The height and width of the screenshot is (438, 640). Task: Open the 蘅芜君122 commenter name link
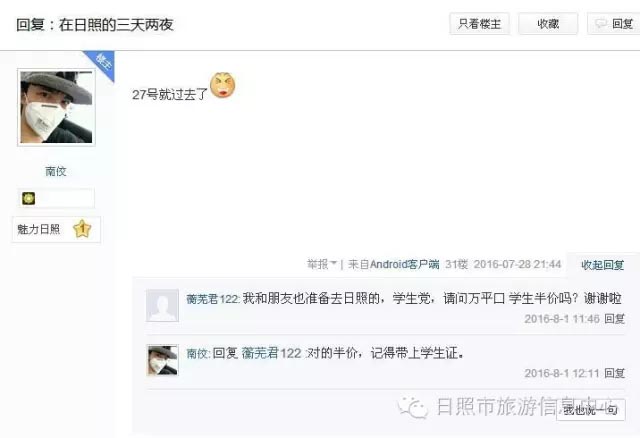(x=213, y=299)
